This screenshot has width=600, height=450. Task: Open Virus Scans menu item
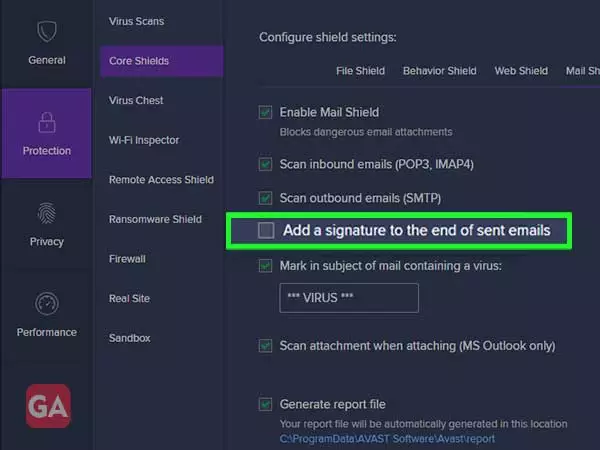click(x=136, y=21)
